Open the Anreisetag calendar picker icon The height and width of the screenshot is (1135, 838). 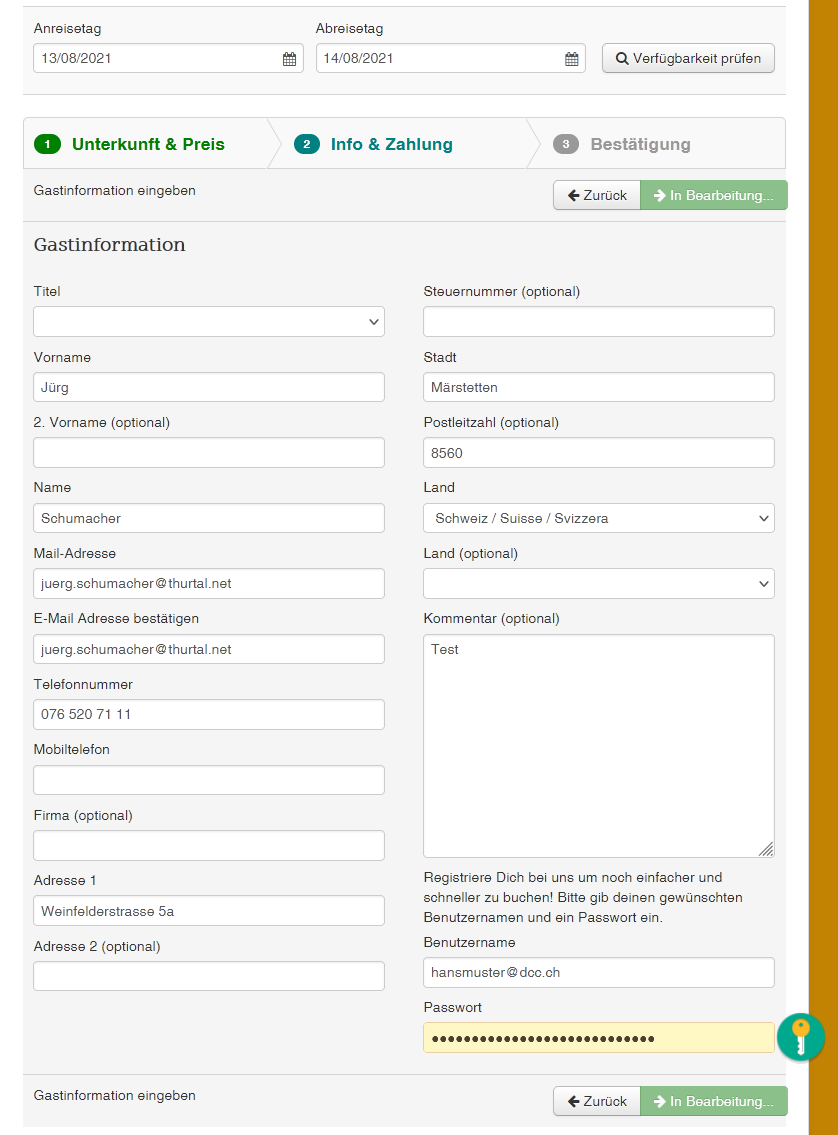[x=289, y=59]
